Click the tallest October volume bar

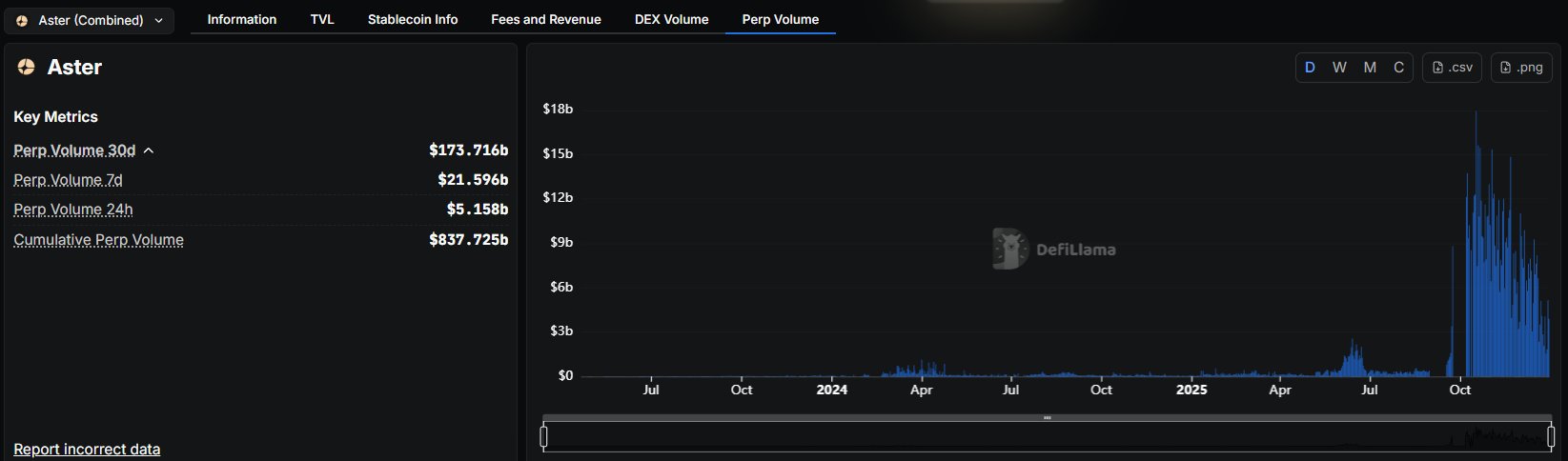(1476, 244)
